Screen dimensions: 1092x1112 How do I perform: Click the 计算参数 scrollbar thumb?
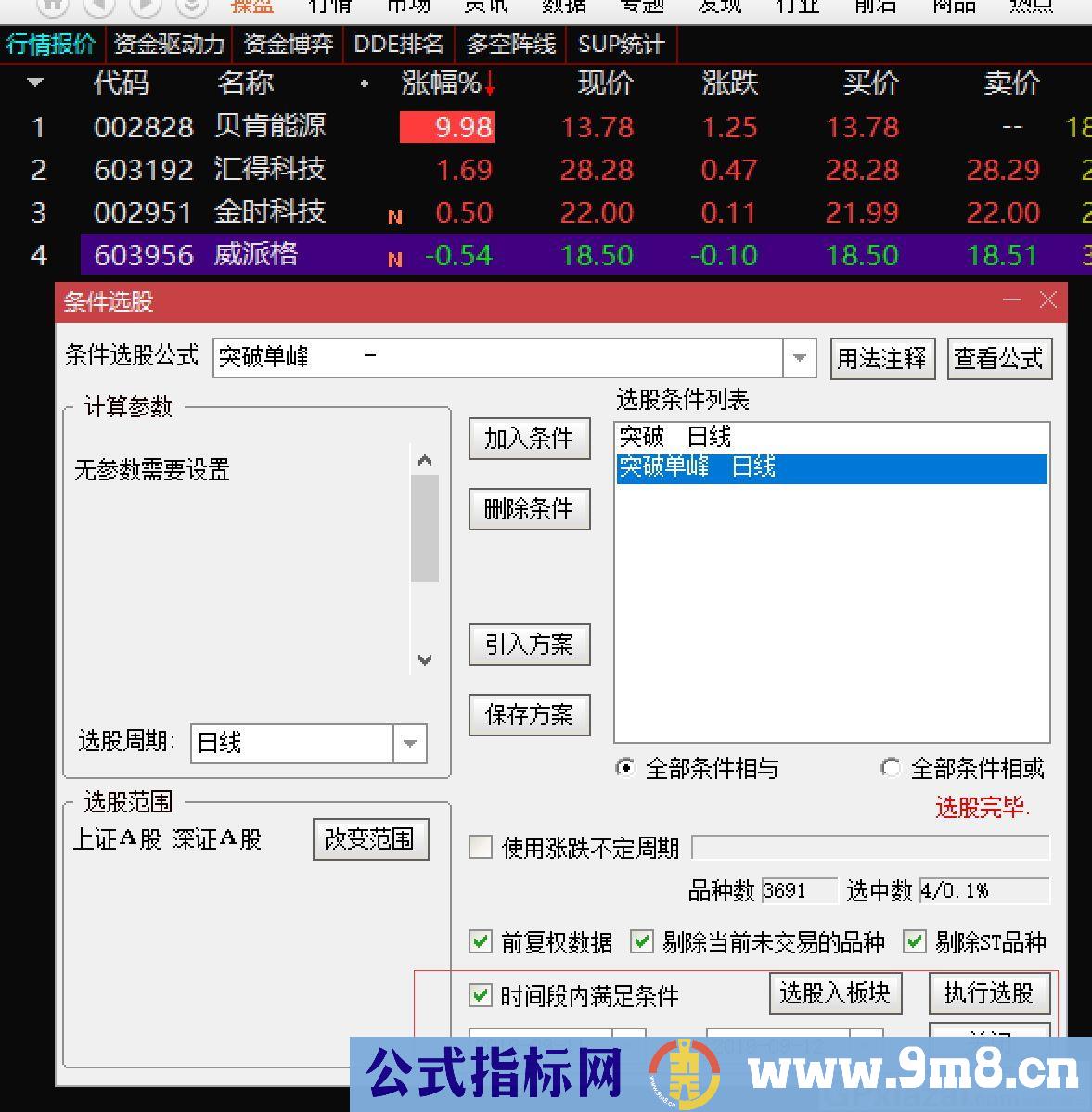pos(425,529)
